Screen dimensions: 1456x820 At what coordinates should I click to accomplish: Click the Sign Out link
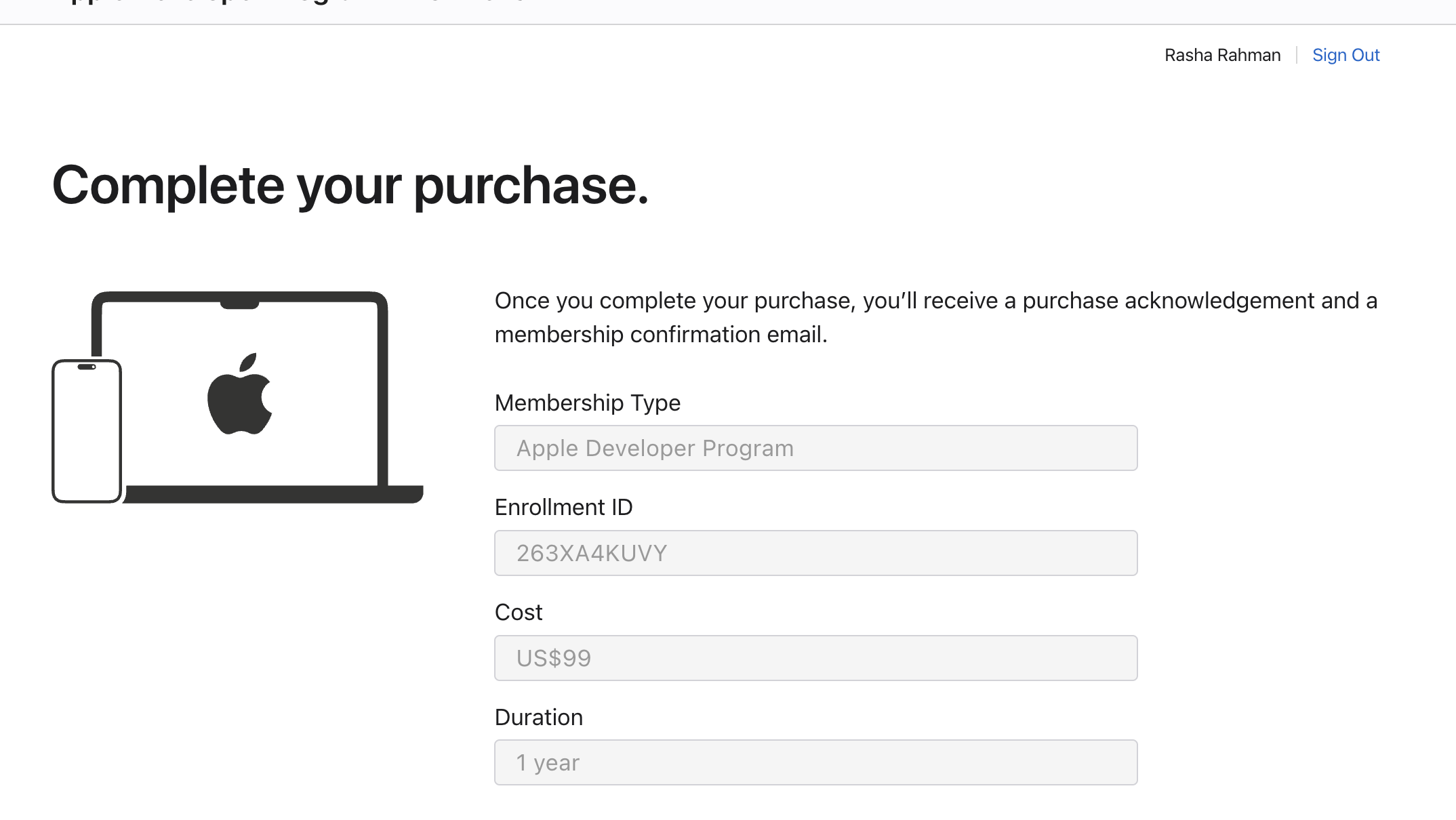click(1346, 55)
